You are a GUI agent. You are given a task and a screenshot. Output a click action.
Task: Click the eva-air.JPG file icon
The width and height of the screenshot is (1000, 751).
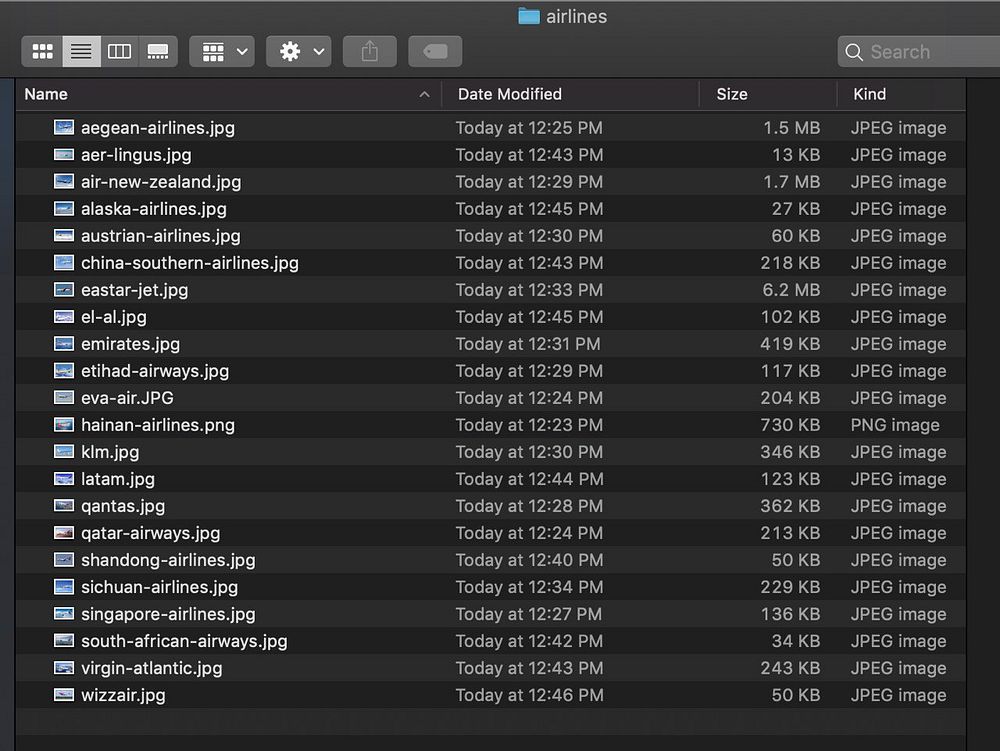[x=64, y=398]
